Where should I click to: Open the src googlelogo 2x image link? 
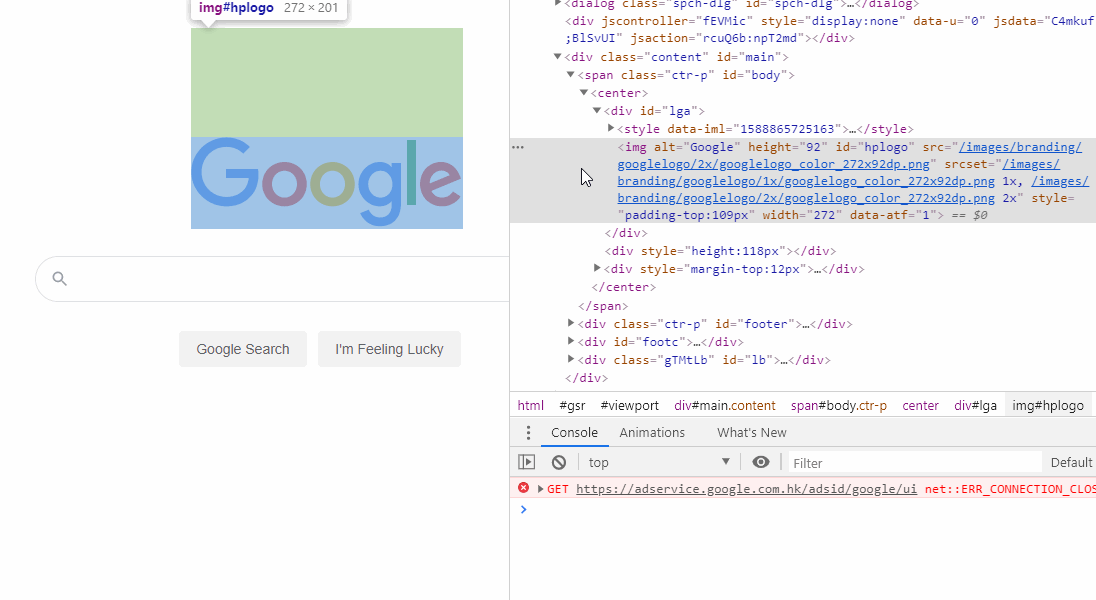click(849, 155)
